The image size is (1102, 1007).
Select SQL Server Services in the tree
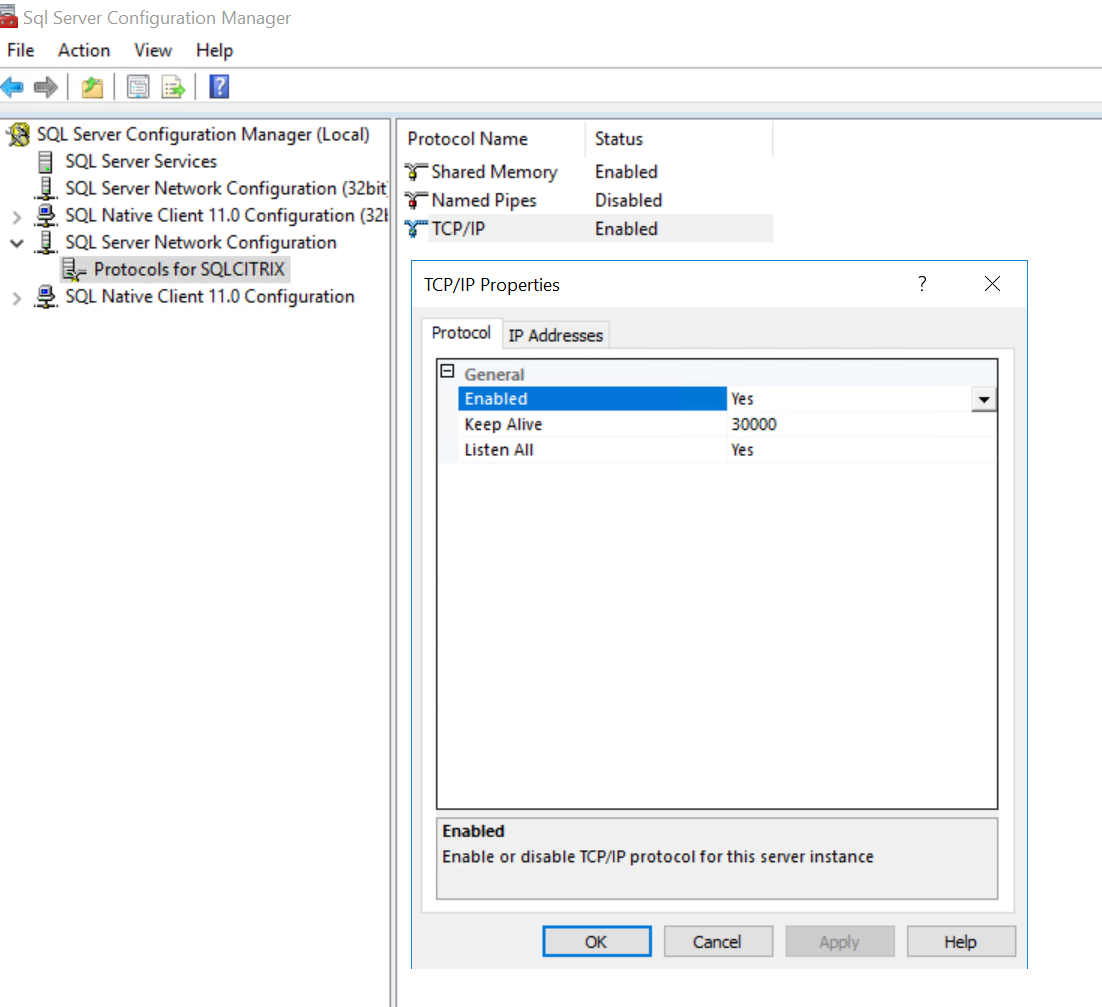[x=141, y=162]
